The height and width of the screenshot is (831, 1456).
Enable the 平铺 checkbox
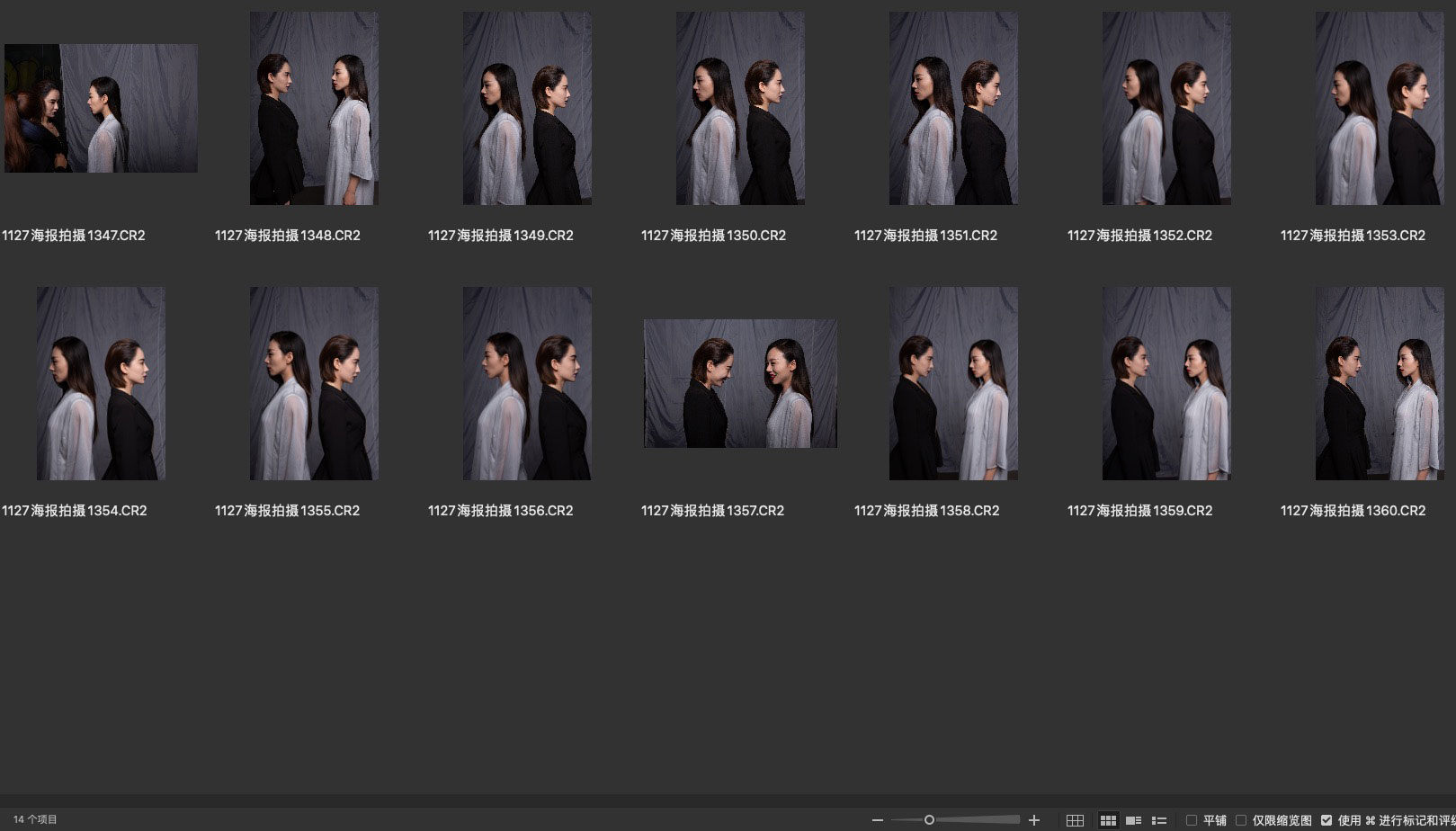coord(1192,820)
